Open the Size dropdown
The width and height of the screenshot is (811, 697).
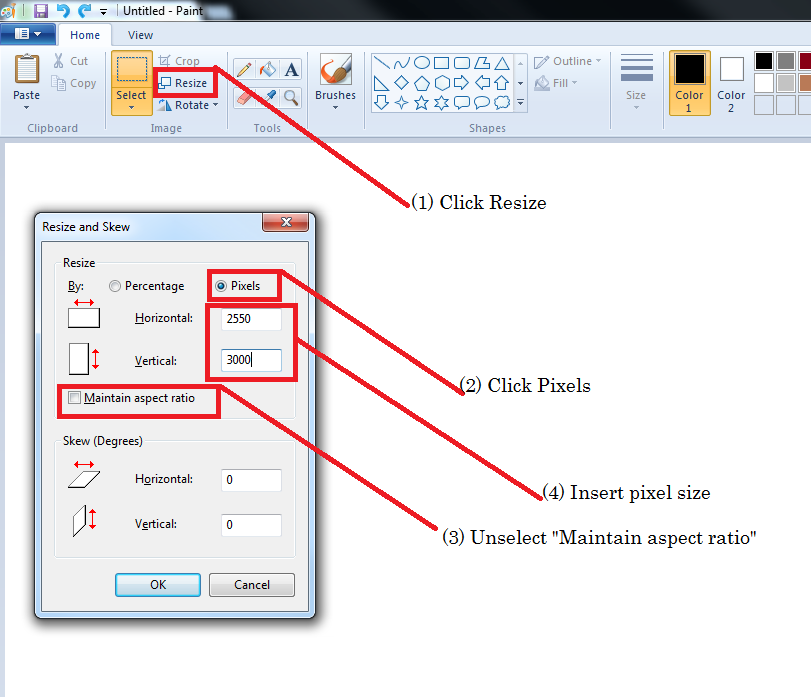pos(636,97)
